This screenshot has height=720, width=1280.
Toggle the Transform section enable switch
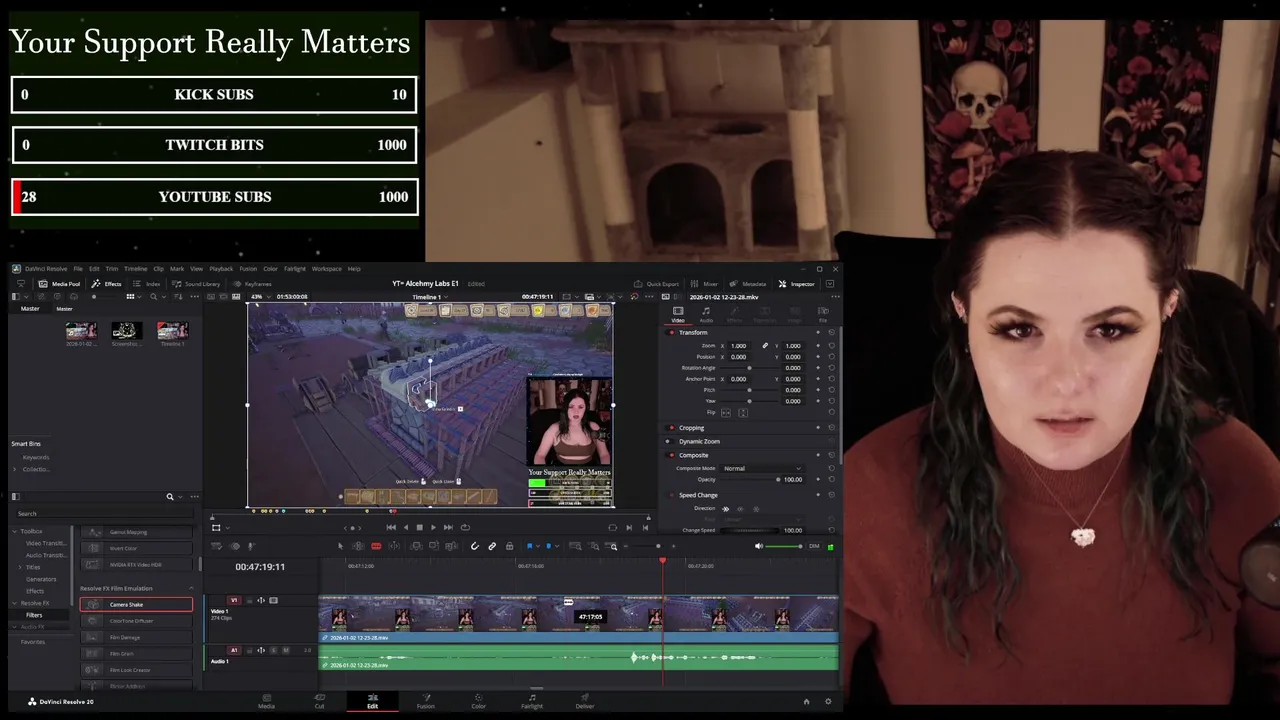coord(671,332)
